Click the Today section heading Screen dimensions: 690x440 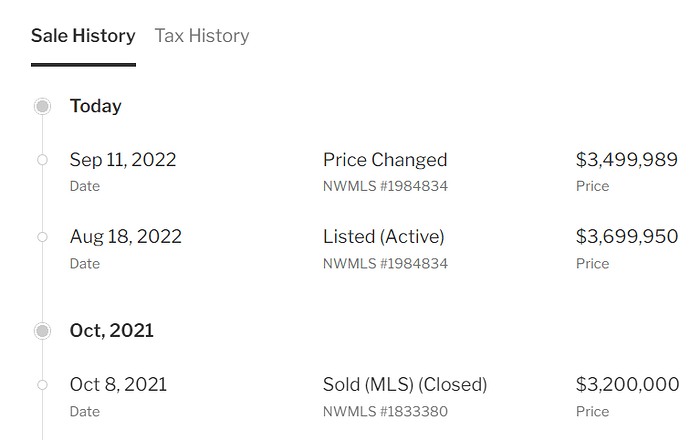pos(95,106)
